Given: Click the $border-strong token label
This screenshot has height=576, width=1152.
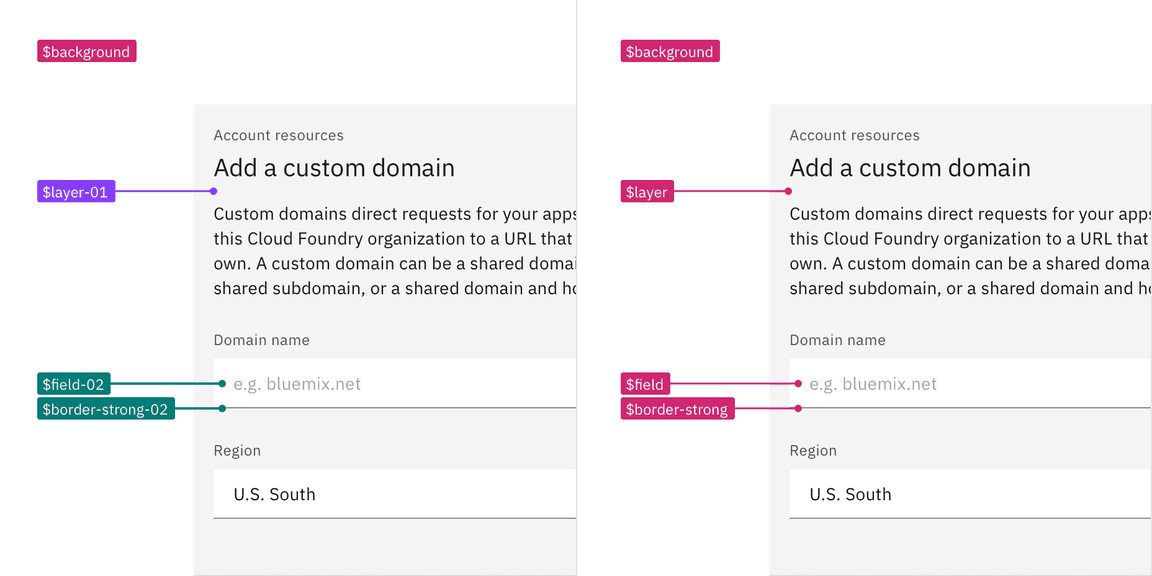Looking at the screenshot, I should click(677, 408).
